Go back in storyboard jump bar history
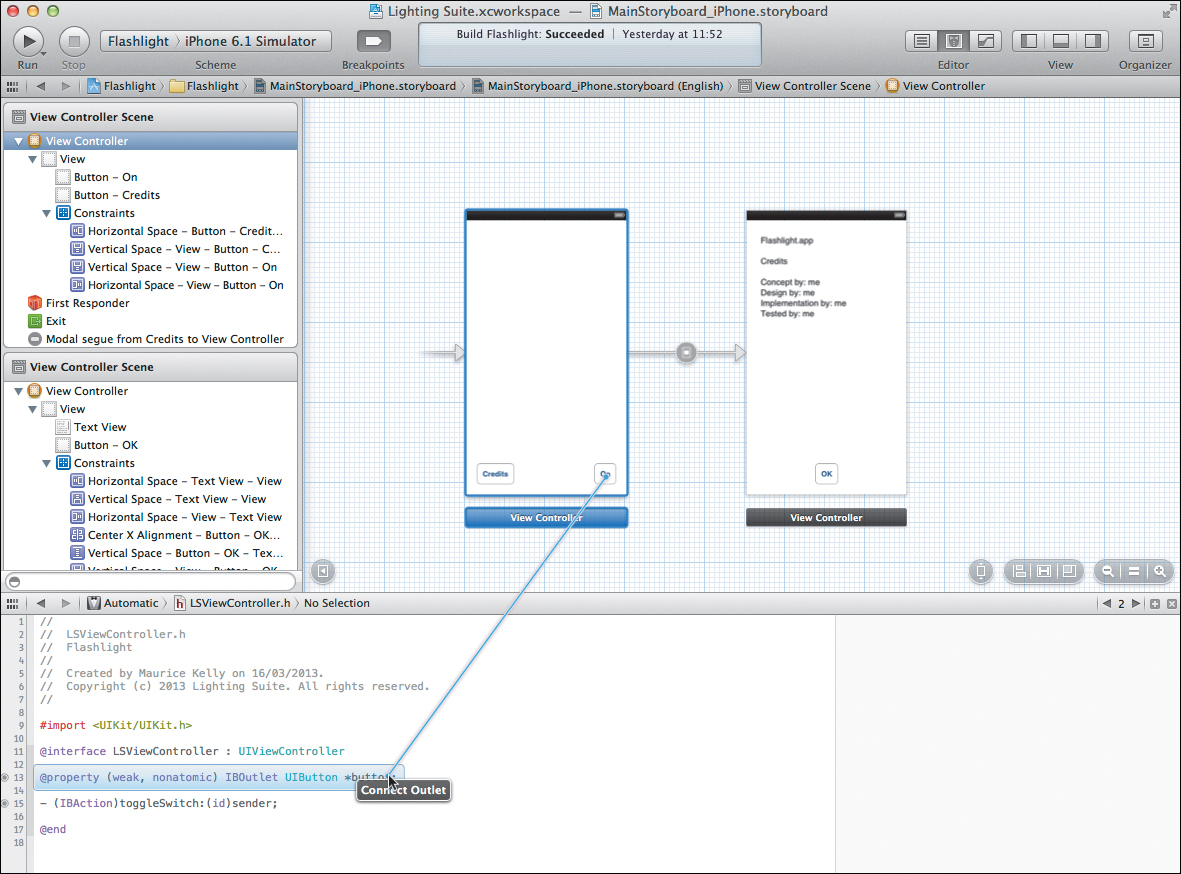Screen dimensions: 1181x874 tap(41, 86)
